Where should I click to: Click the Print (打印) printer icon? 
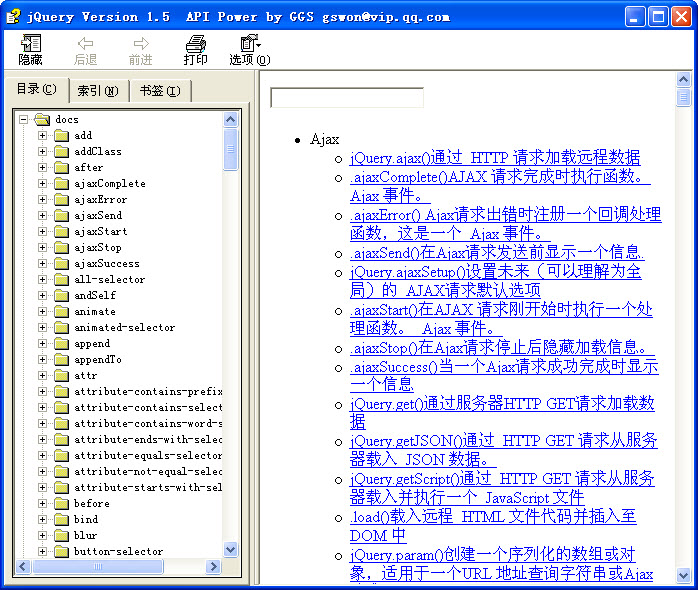pos(196,44)
